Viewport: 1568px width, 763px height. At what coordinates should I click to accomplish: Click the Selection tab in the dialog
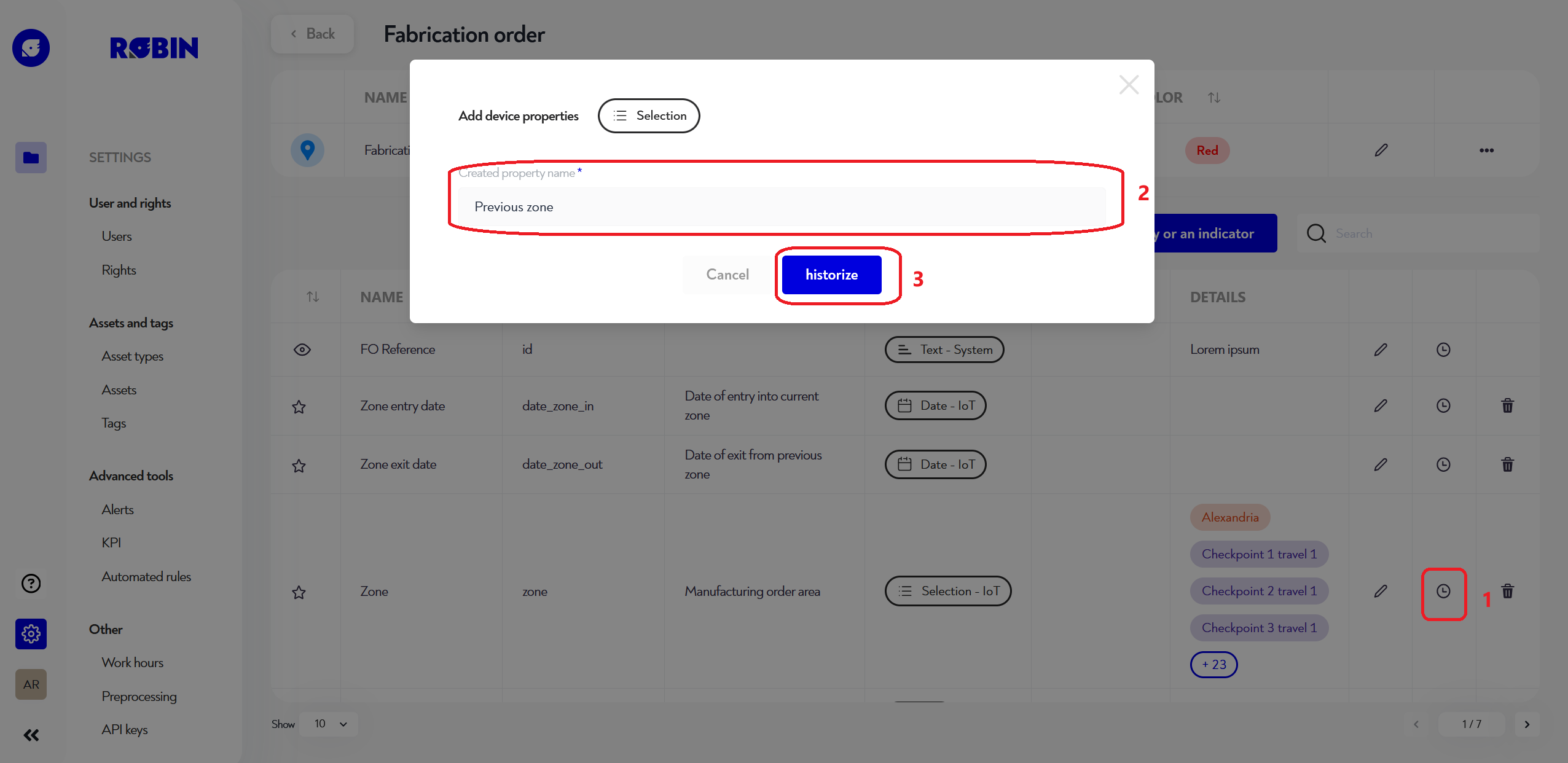649,115
